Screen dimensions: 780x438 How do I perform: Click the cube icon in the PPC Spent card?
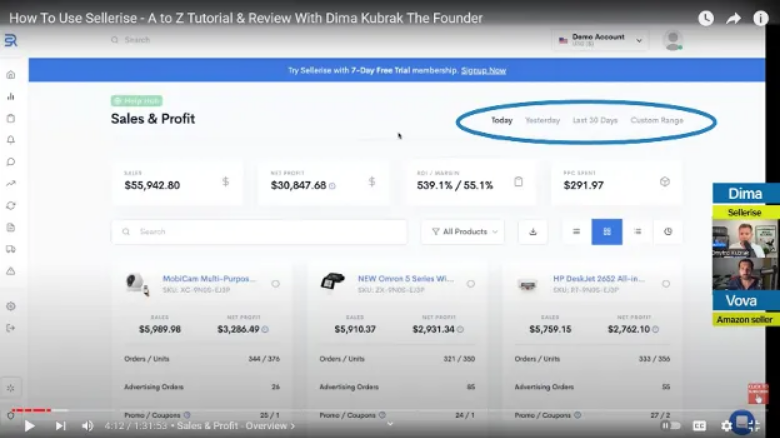point(665,182)
